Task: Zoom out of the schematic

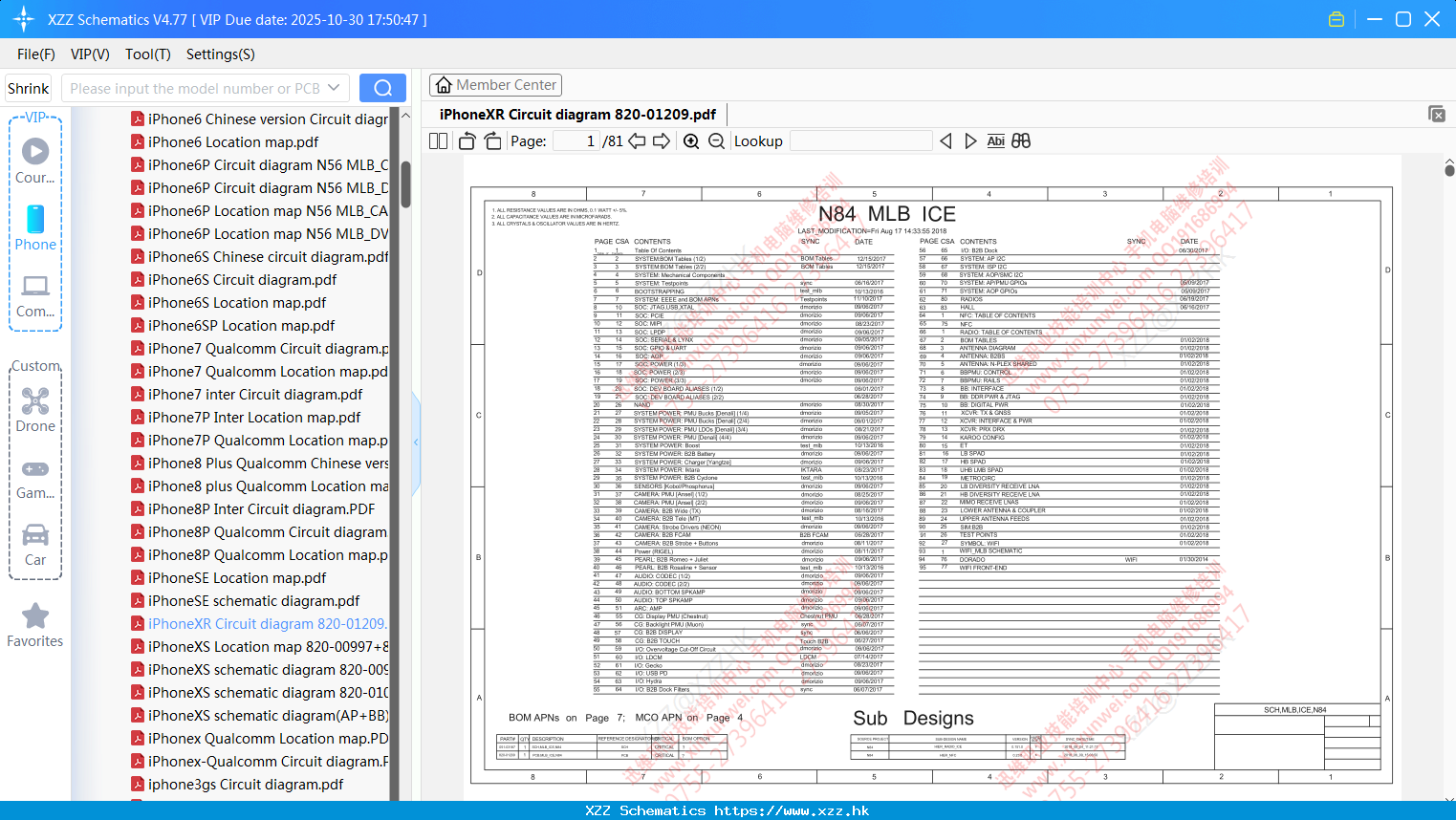Action: 716,141
